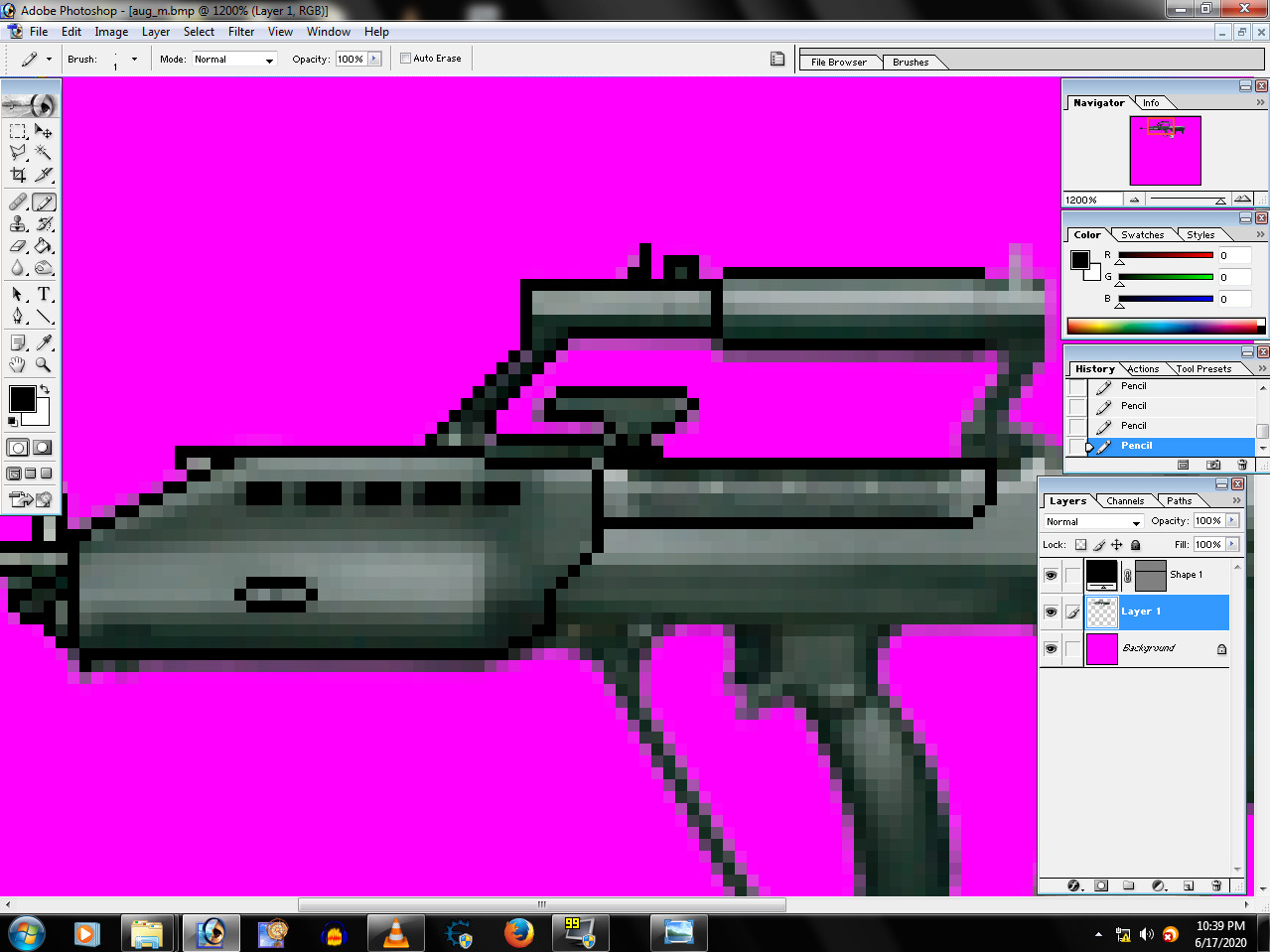Open the Filter menu
1270x952 pixels.
coord(241,31)
